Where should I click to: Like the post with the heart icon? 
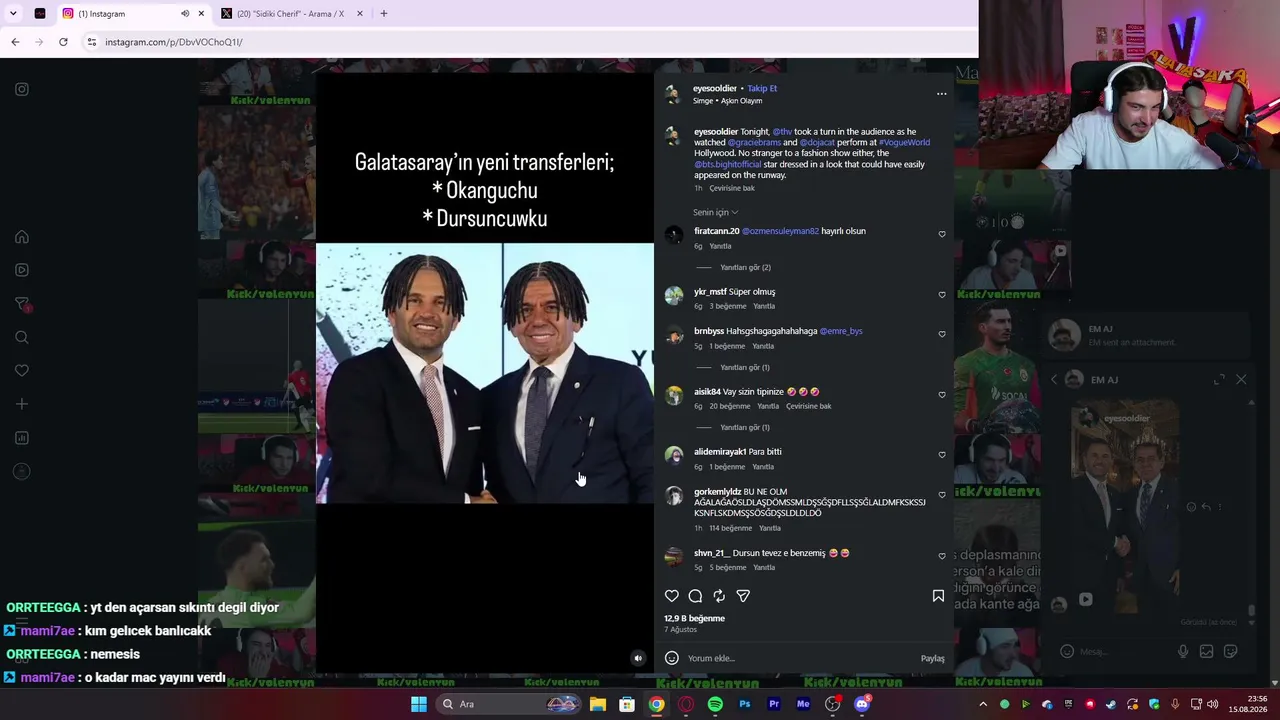tap(672, 596)
